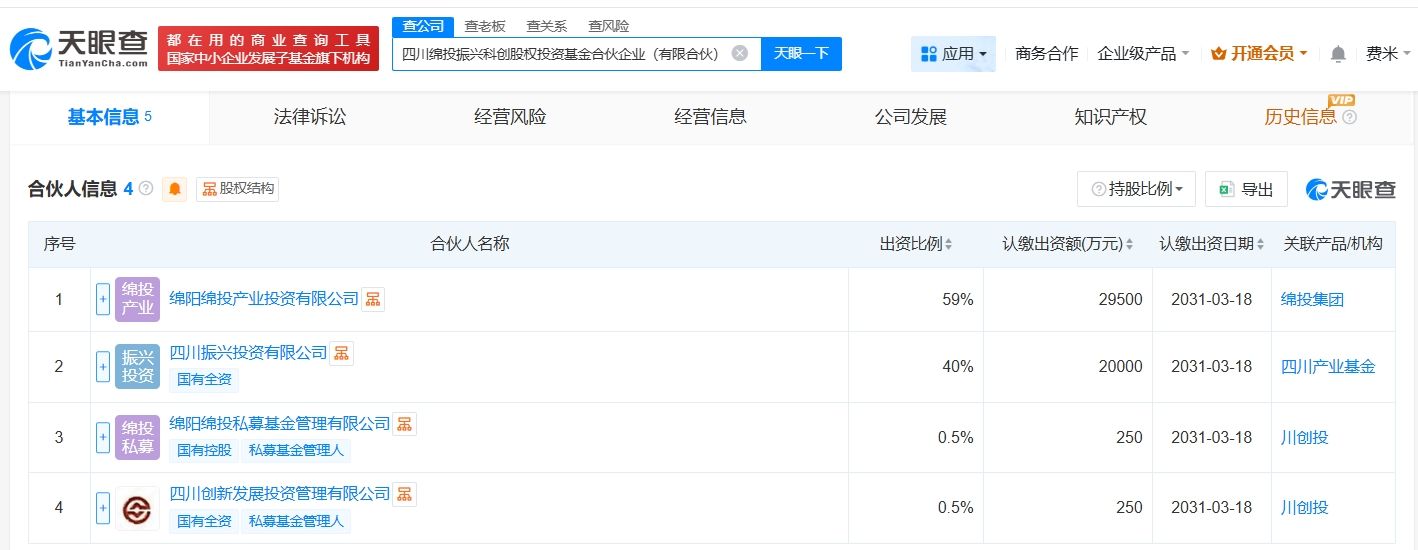This screenshot has height=550, width=1418.
Task: Open the 应用 dropdown menu
Action: point(953,54)
